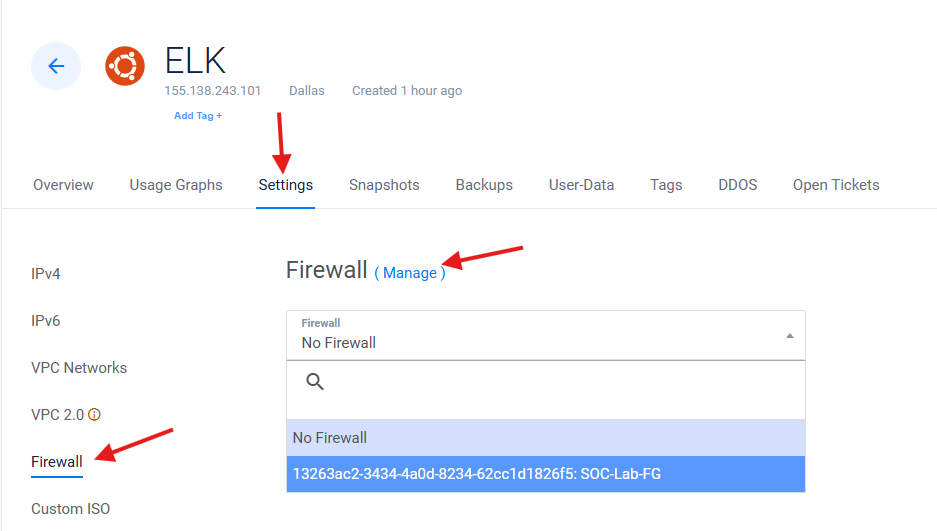The height and width of the screenshot is (531, 937).
Task: Go to the Backups tab
Action: click(x=484, y=185)
